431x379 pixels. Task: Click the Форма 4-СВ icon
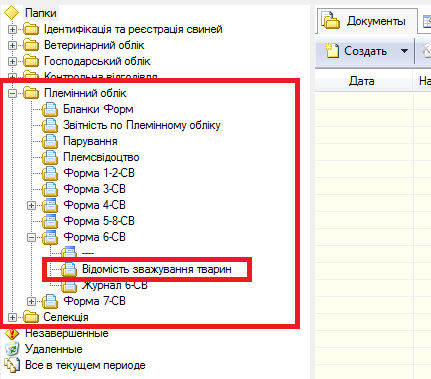[x=50, y=205]
